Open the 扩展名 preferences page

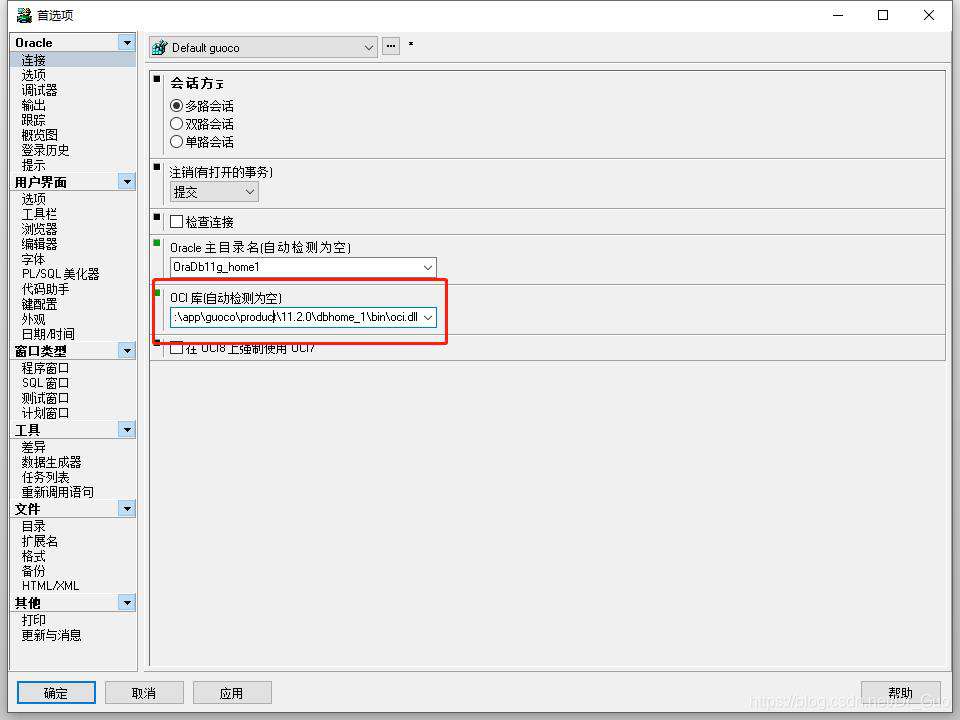(x=40, y=541)
